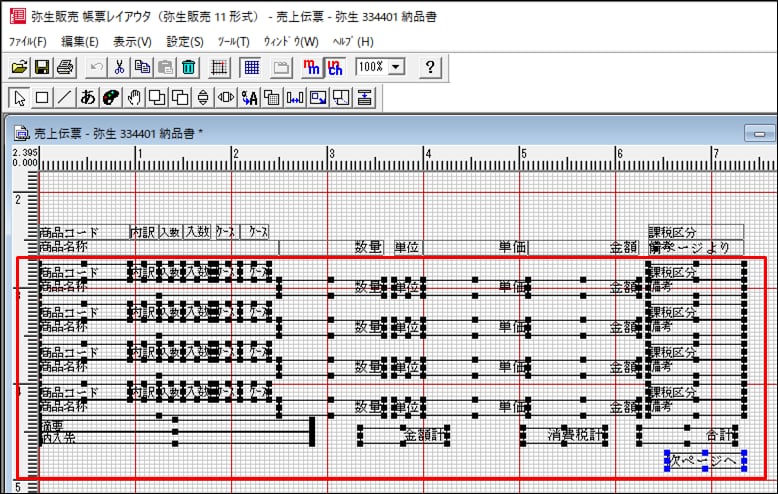Click the font settings A icon
The image size is (778, 494).
click(x=249, y=98)
